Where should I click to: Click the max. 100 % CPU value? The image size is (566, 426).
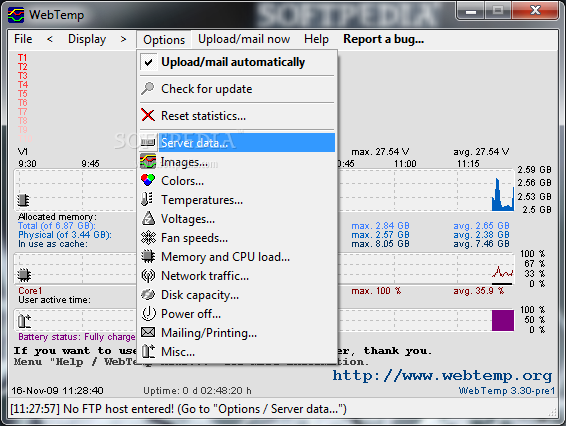tap(376, 291)
